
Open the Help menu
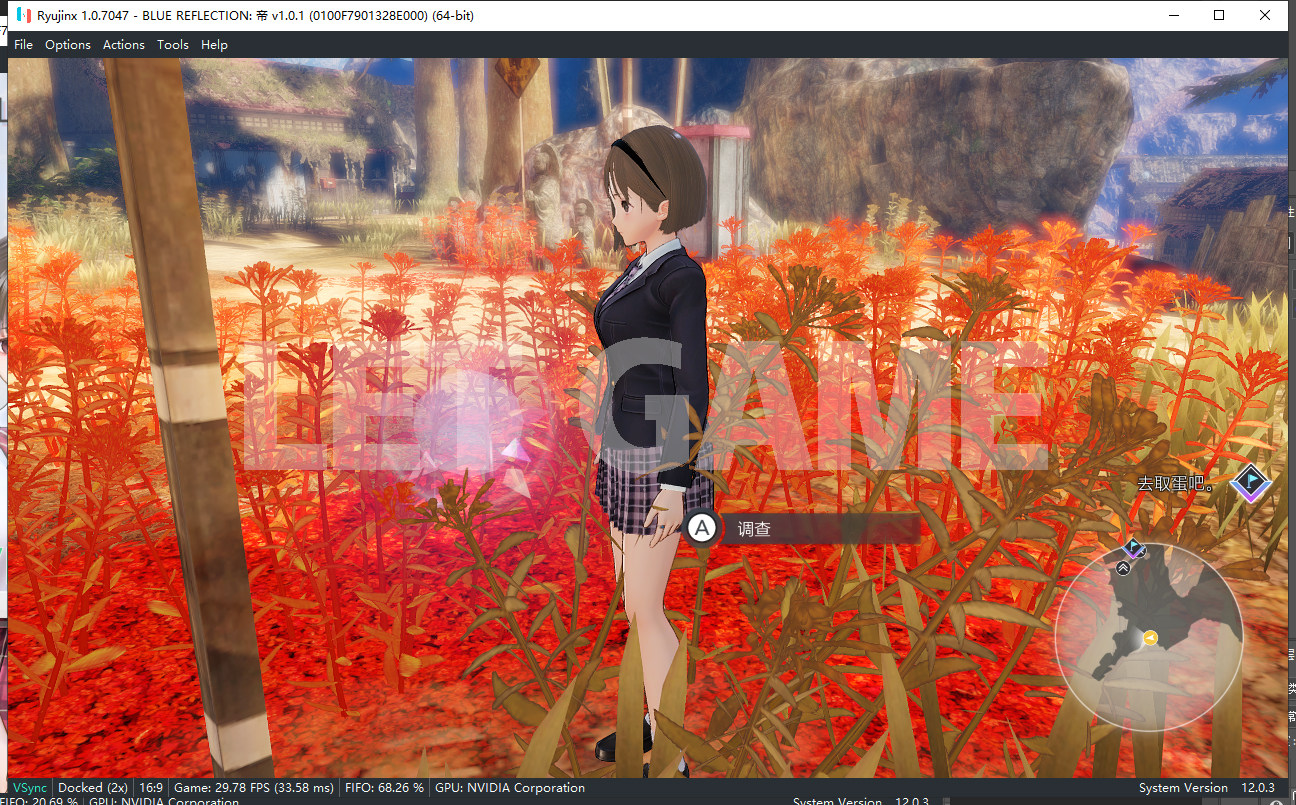pos(214,45)
